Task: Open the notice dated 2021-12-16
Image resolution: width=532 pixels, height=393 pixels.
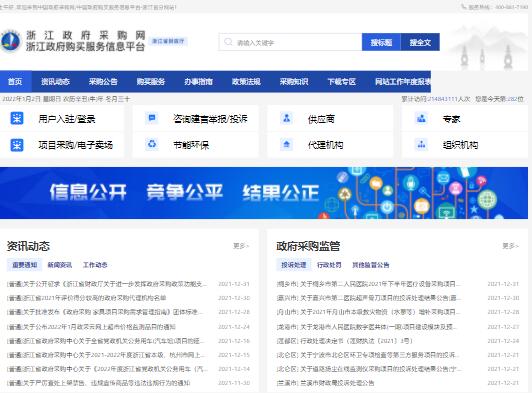Action: [106, 341]
